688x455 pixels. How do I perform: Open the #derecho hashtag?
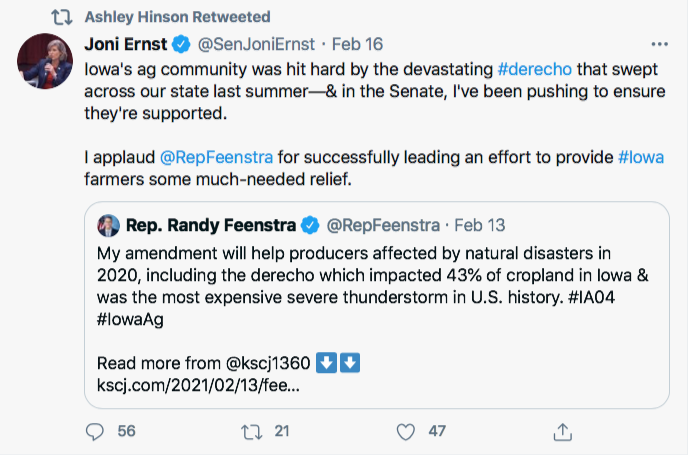(535, 69)
